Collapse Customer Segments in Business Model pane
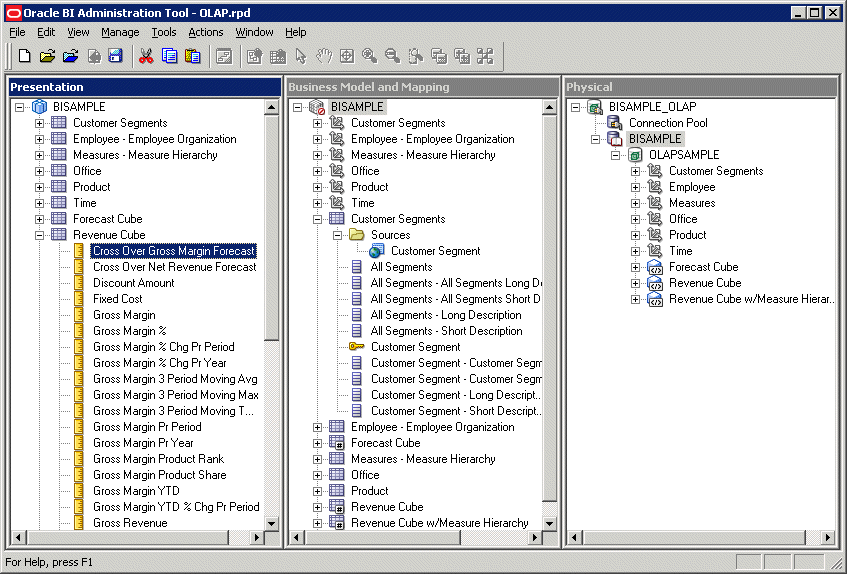Viewport: 847px width, 574px height. [318, 219]
